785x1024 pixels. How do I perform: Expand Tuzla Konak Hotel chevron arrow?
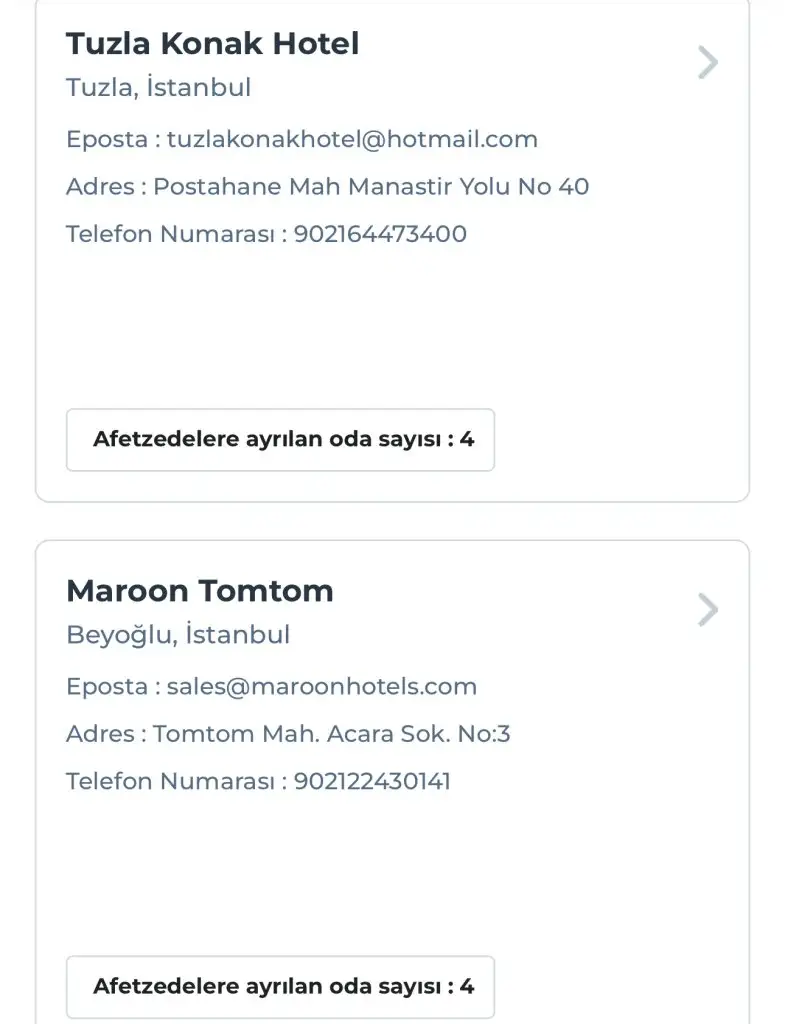tap(708, 63)
